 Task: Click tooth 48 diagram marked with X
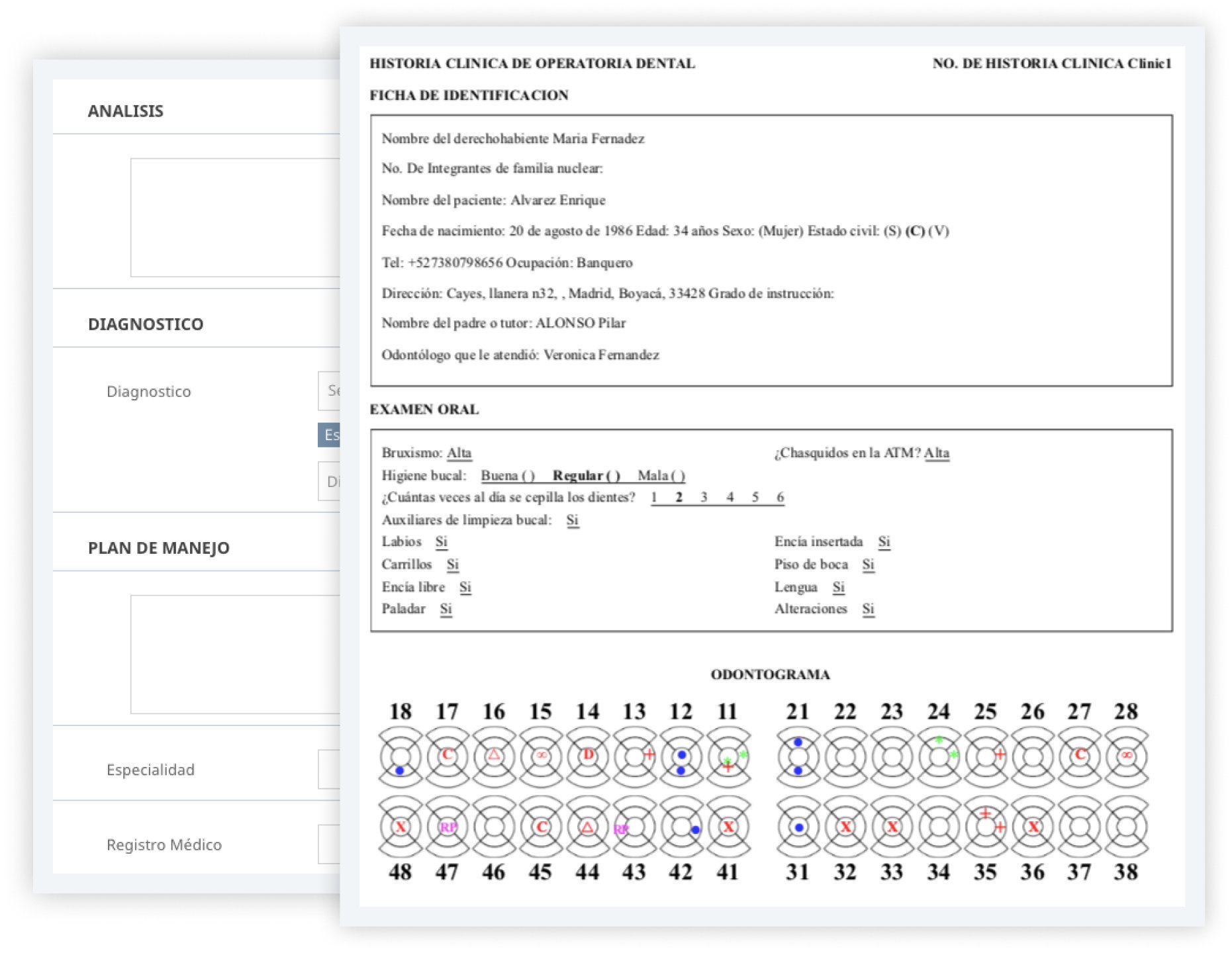pos(400,827)
